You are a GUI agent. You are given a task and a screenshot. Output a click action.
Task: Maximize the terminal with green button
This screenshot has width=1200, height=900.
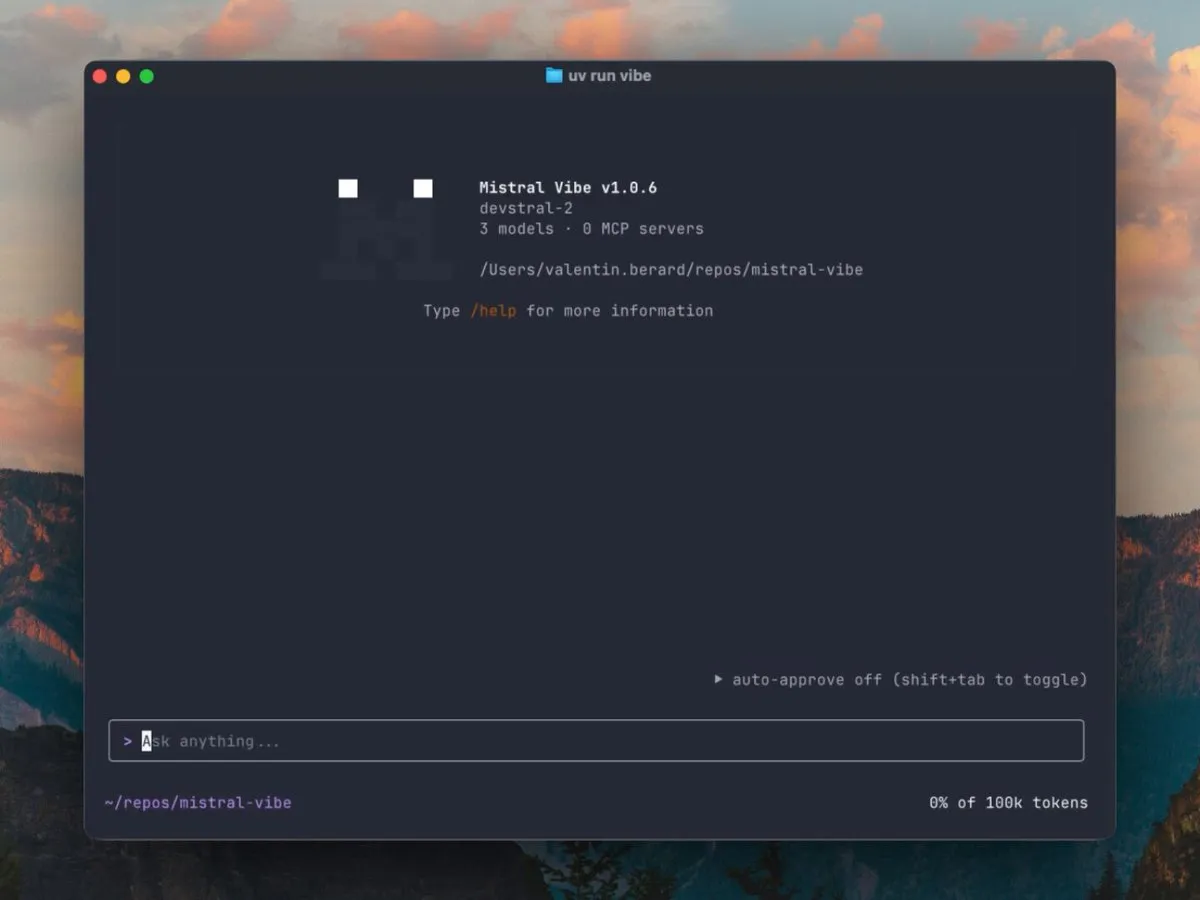tap(147, 76)
